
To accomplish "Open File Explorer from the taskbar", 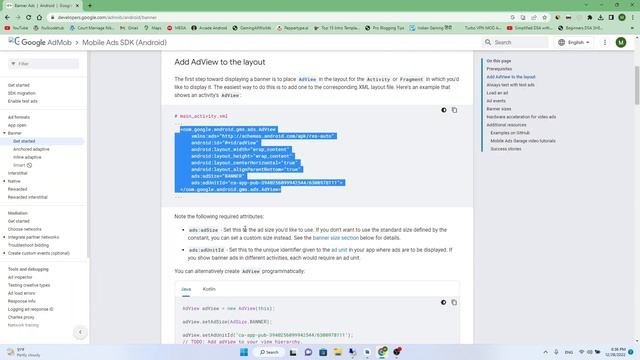I will pyautogui.click(x=338, y=352).
